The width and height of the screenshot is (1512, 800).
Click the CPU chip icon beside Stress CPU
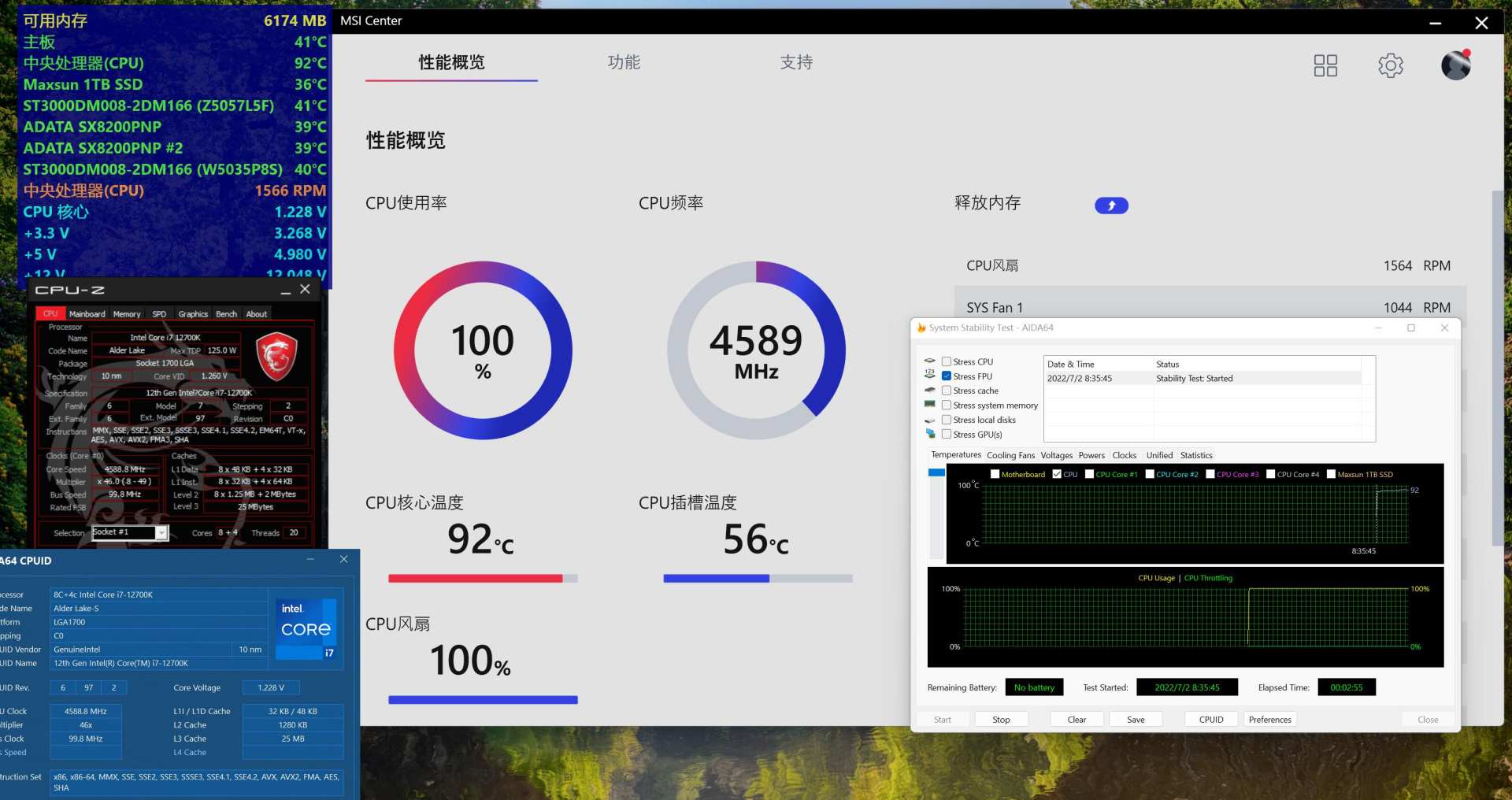930,361
